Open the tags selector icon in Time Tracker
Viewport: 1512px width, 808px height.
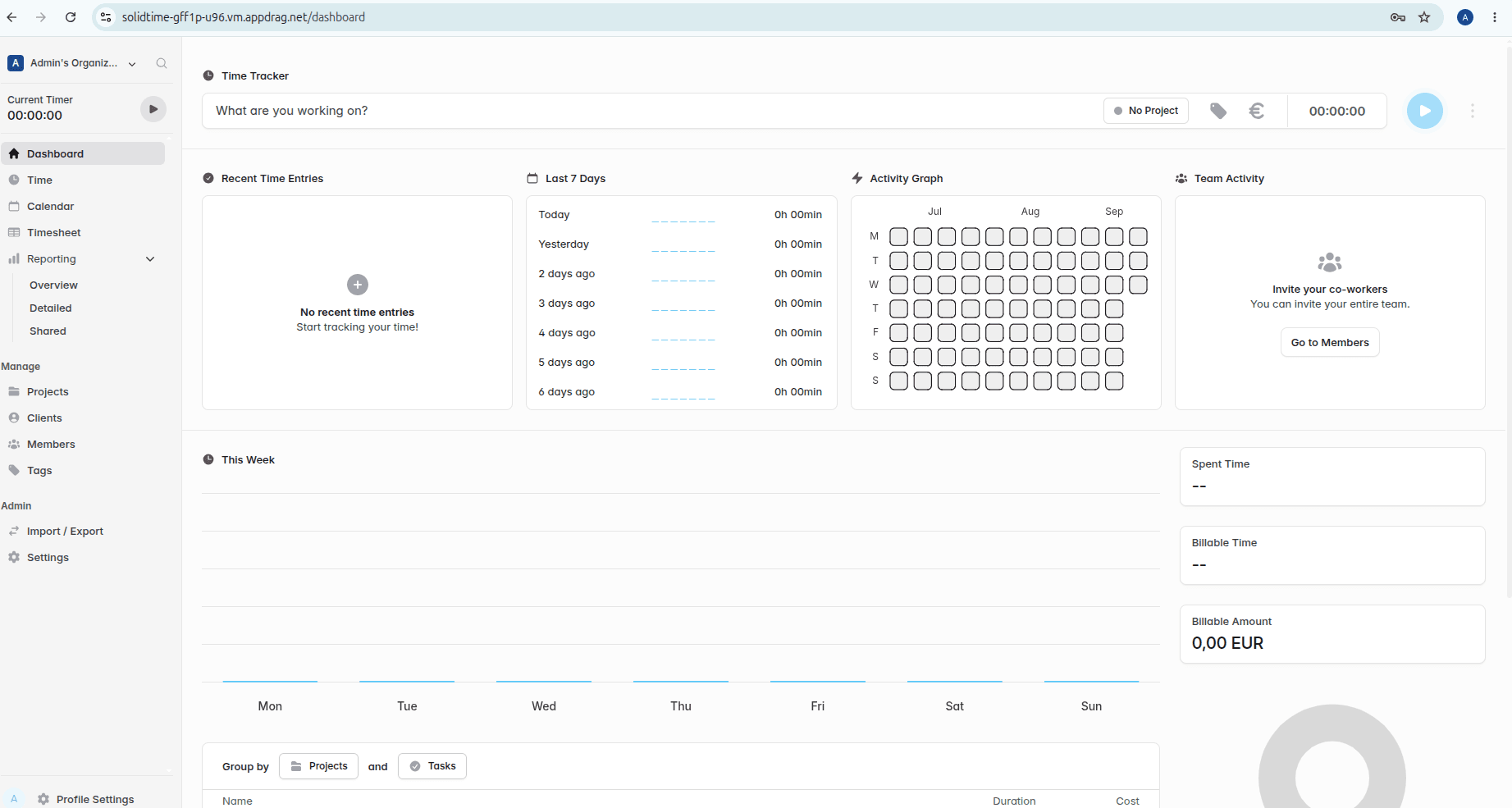pyautogui.click(x=1218, y=111)
